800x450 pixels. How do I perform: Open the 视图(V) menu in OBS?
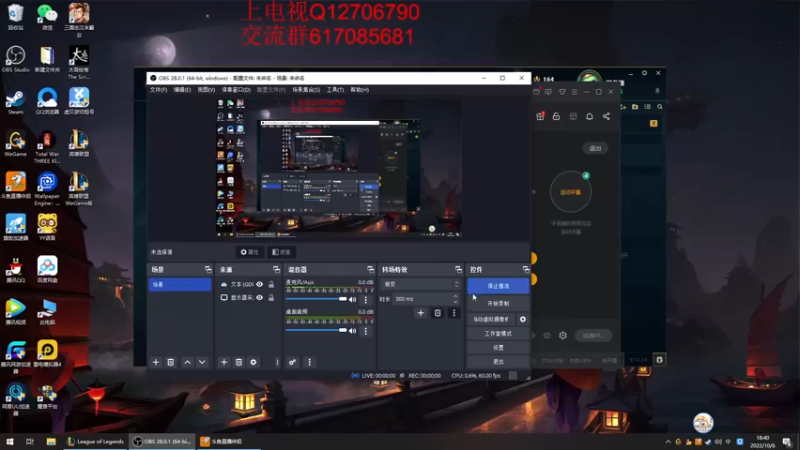(x=206, y=90)
